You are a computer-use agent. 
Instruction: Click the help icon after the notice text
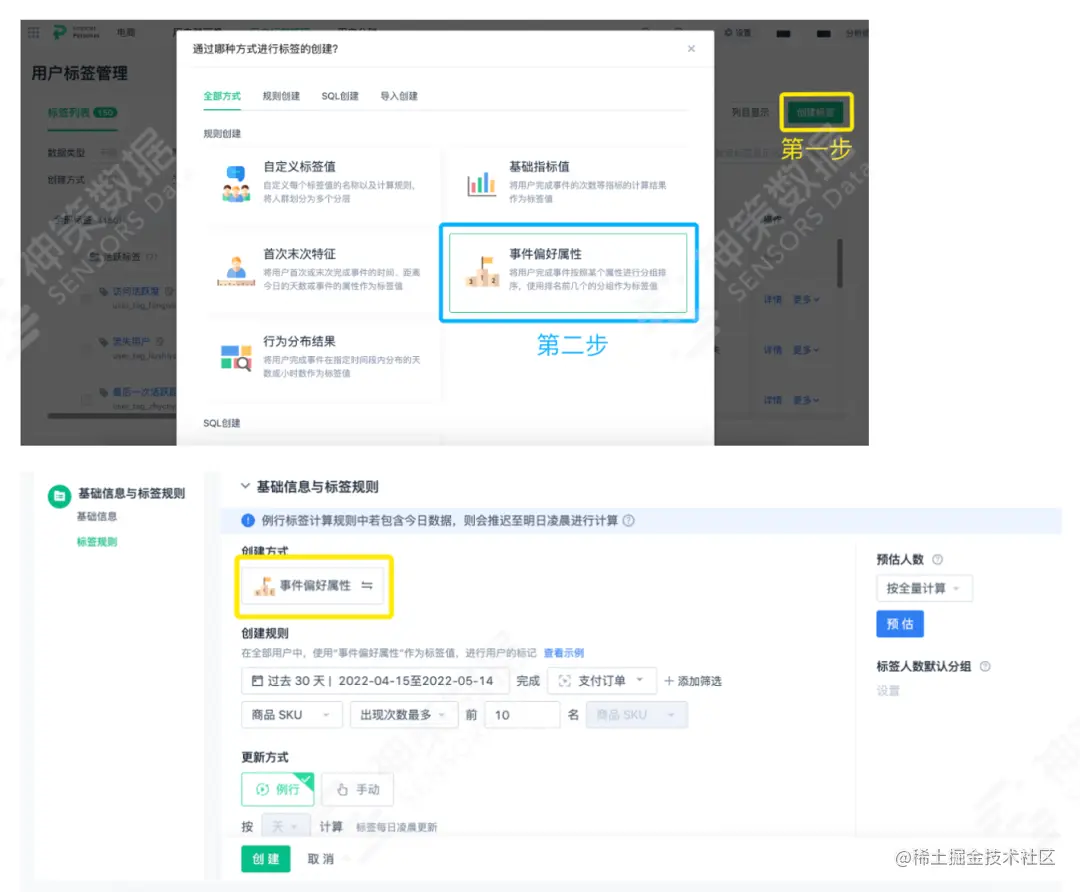tap(629, 521)
